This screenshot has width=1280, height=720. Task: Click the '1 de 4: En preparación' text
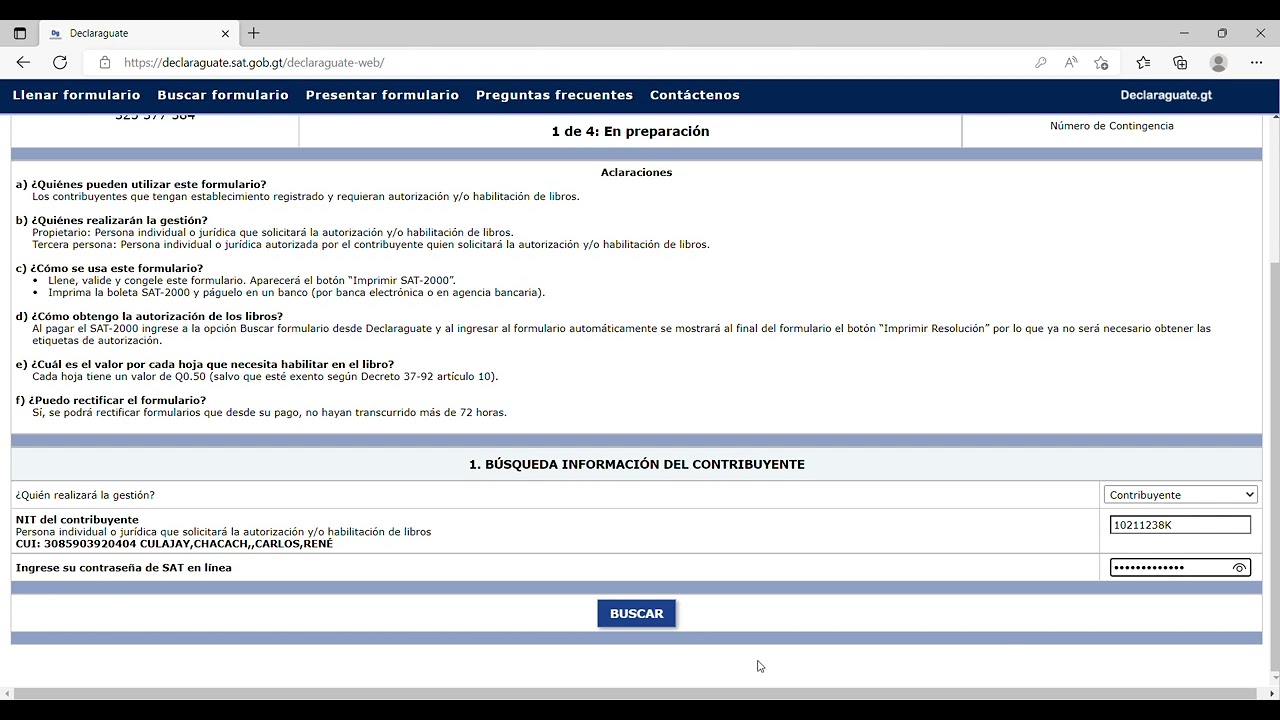pyautogui.click(x=630, y=131)
